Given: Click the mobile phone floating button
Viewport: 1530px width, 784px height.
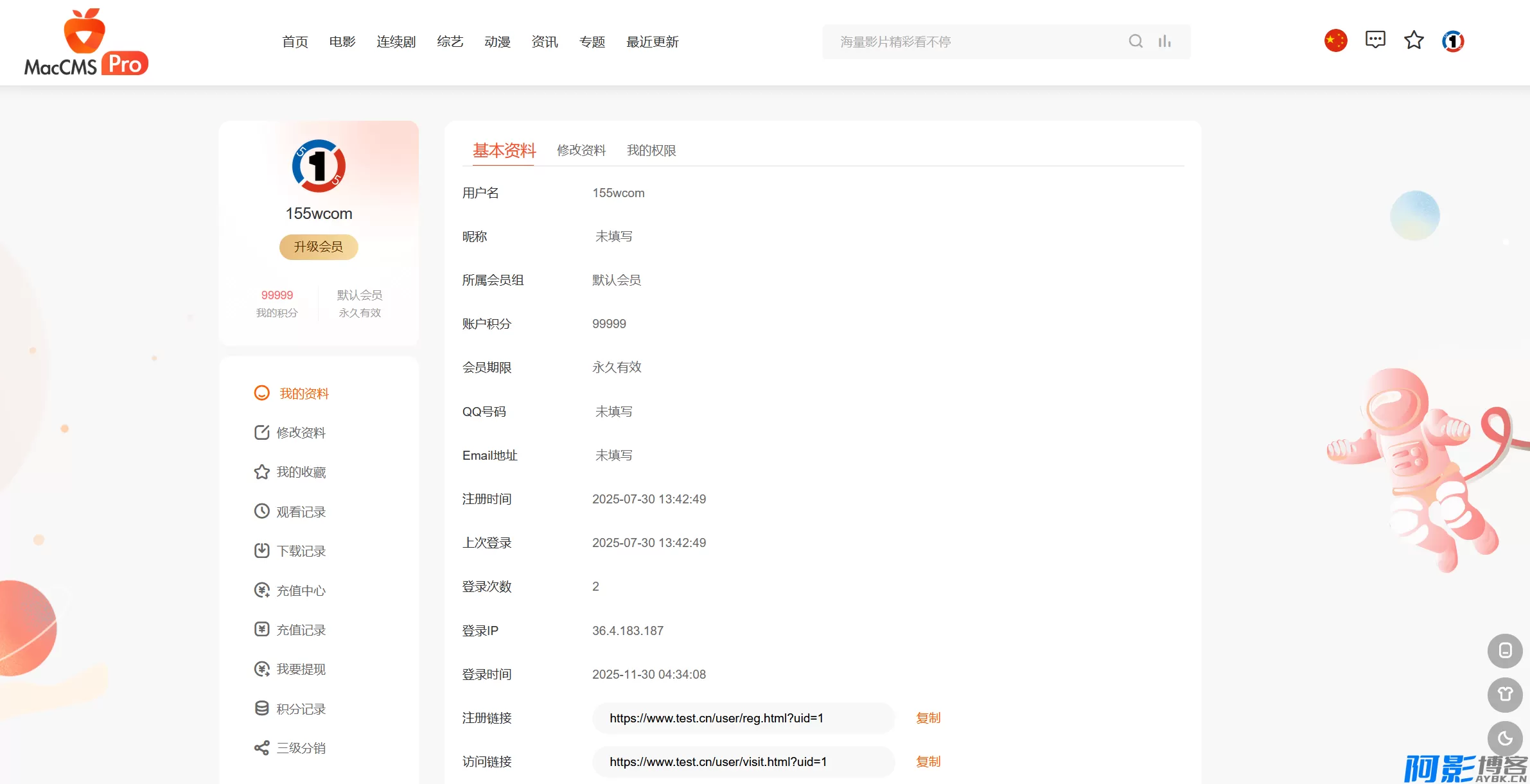Looking at the screenshot, I should 1505,651.
